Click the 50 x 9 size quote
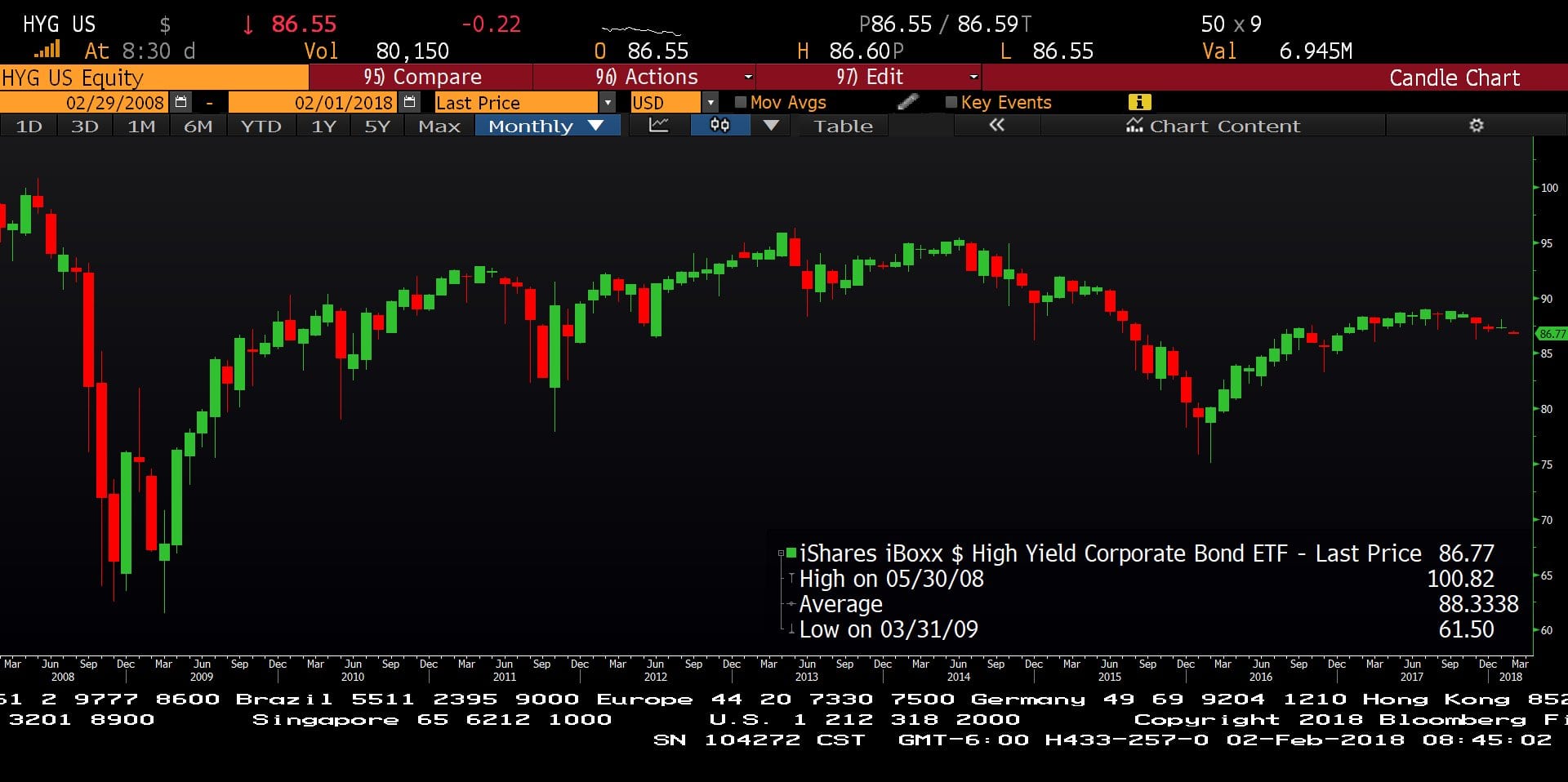 coord(1231,24)
